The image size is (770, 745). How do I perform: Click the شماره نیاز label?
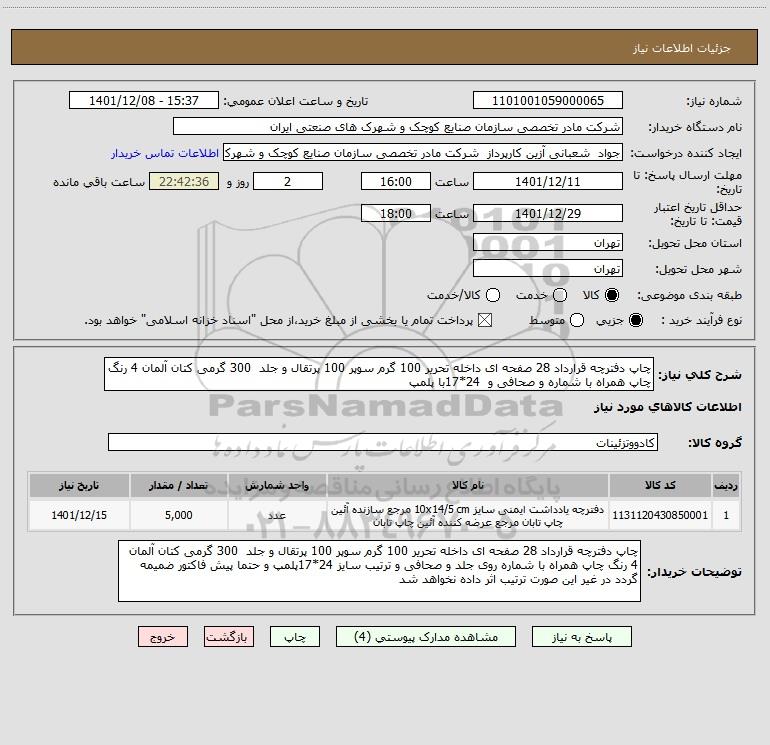click(x=714, y=102)
